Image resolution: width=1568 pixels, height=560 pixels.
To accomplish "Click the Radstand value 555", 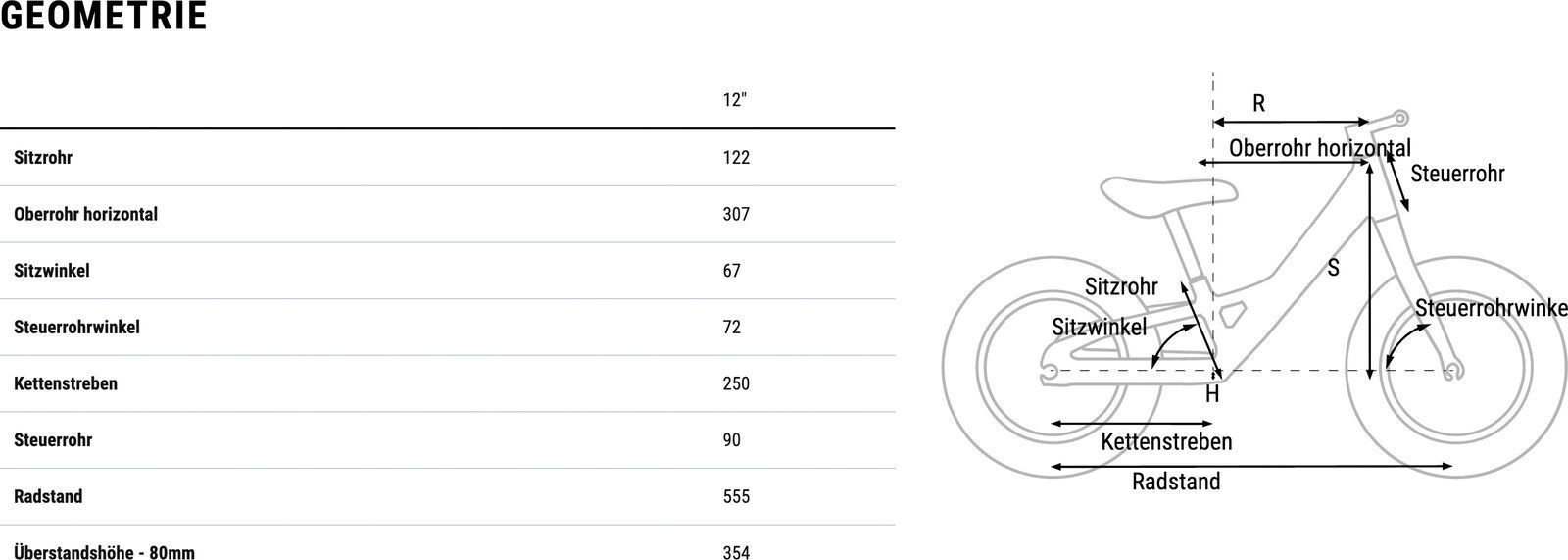I will coord(736,497).
